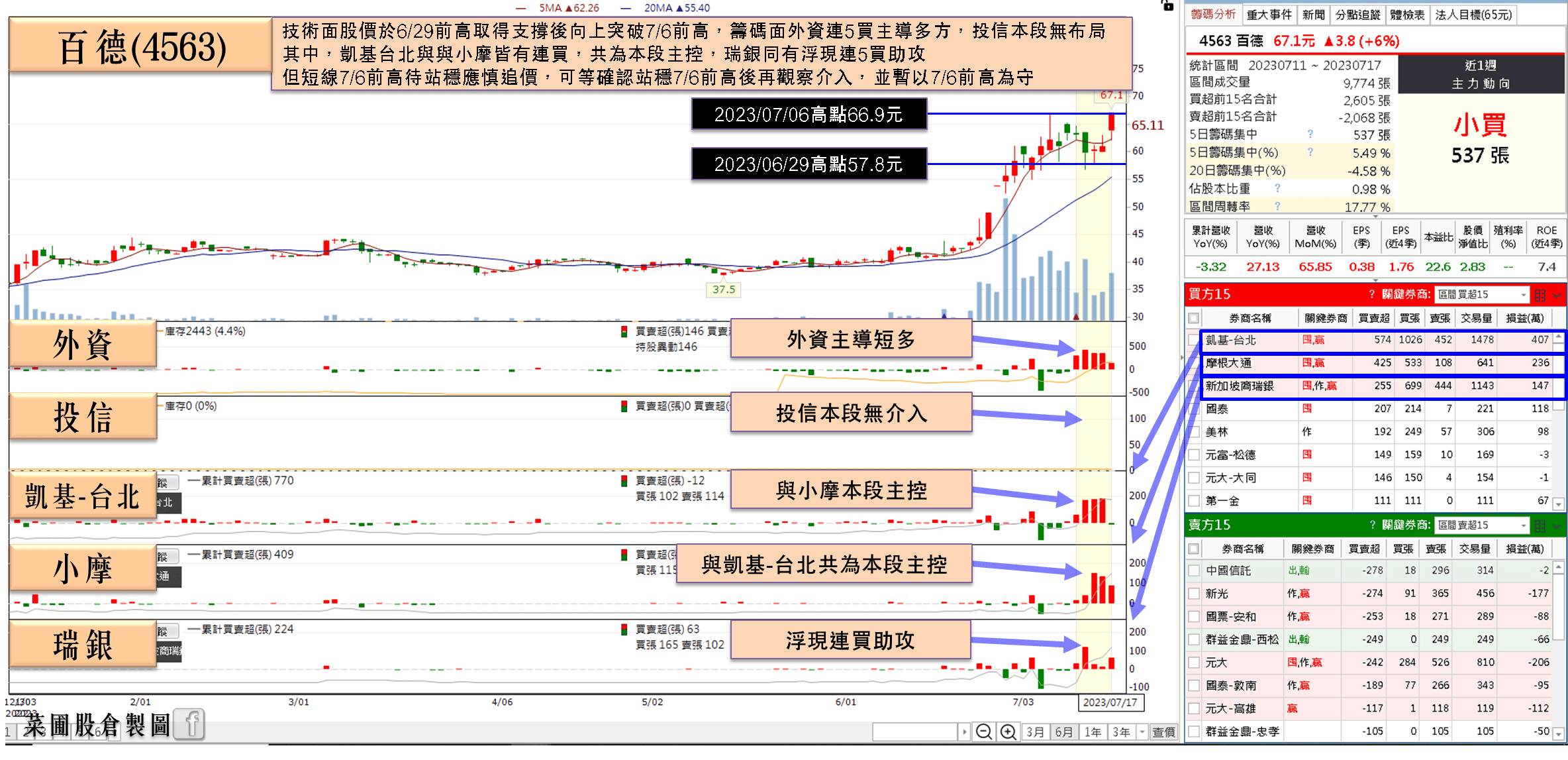Open the 新聞 tab

pos(1313,15)
